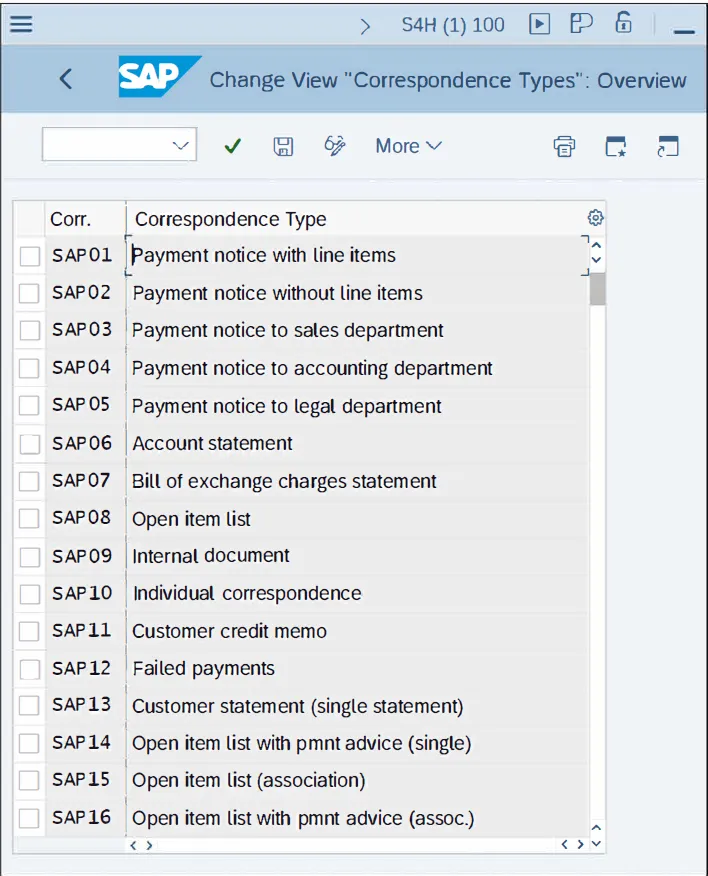This screenshot has height=876, width=708.
Task: Click 'Payment notice to sales department' cell
Action: click(358, 331)
